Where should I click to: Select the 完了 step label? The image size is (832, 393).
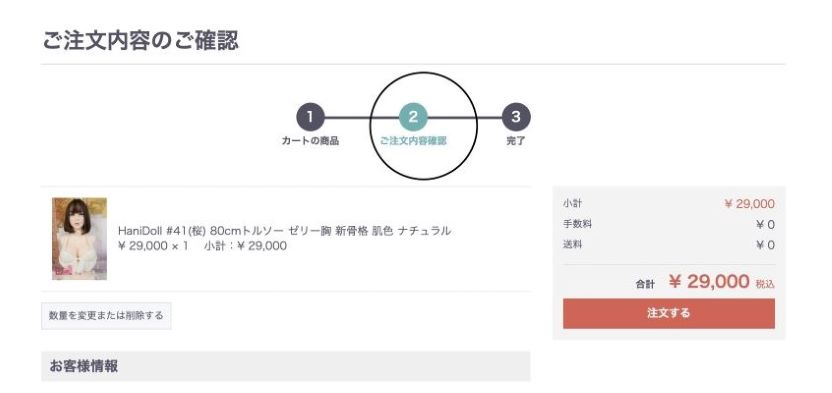click(x=516, y=142)
